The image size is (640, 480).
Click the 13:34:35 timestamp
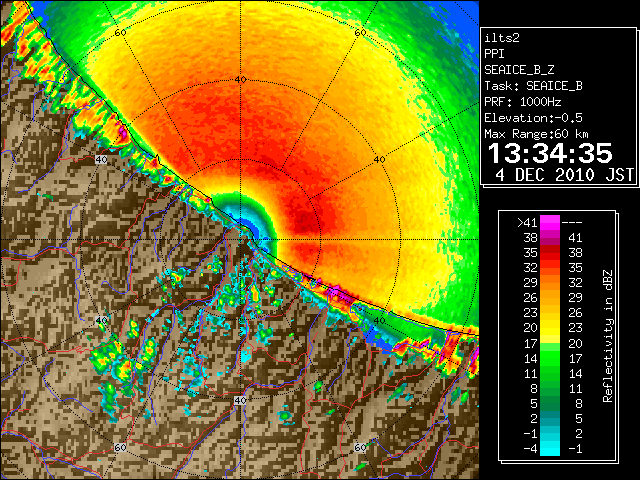550,153
